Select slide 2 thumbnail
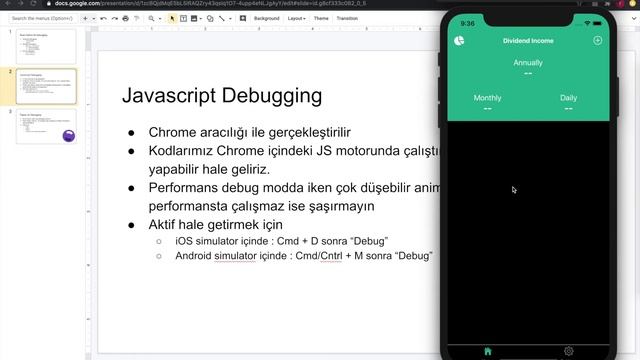640x360 pixels. click(x=46, y=86)
